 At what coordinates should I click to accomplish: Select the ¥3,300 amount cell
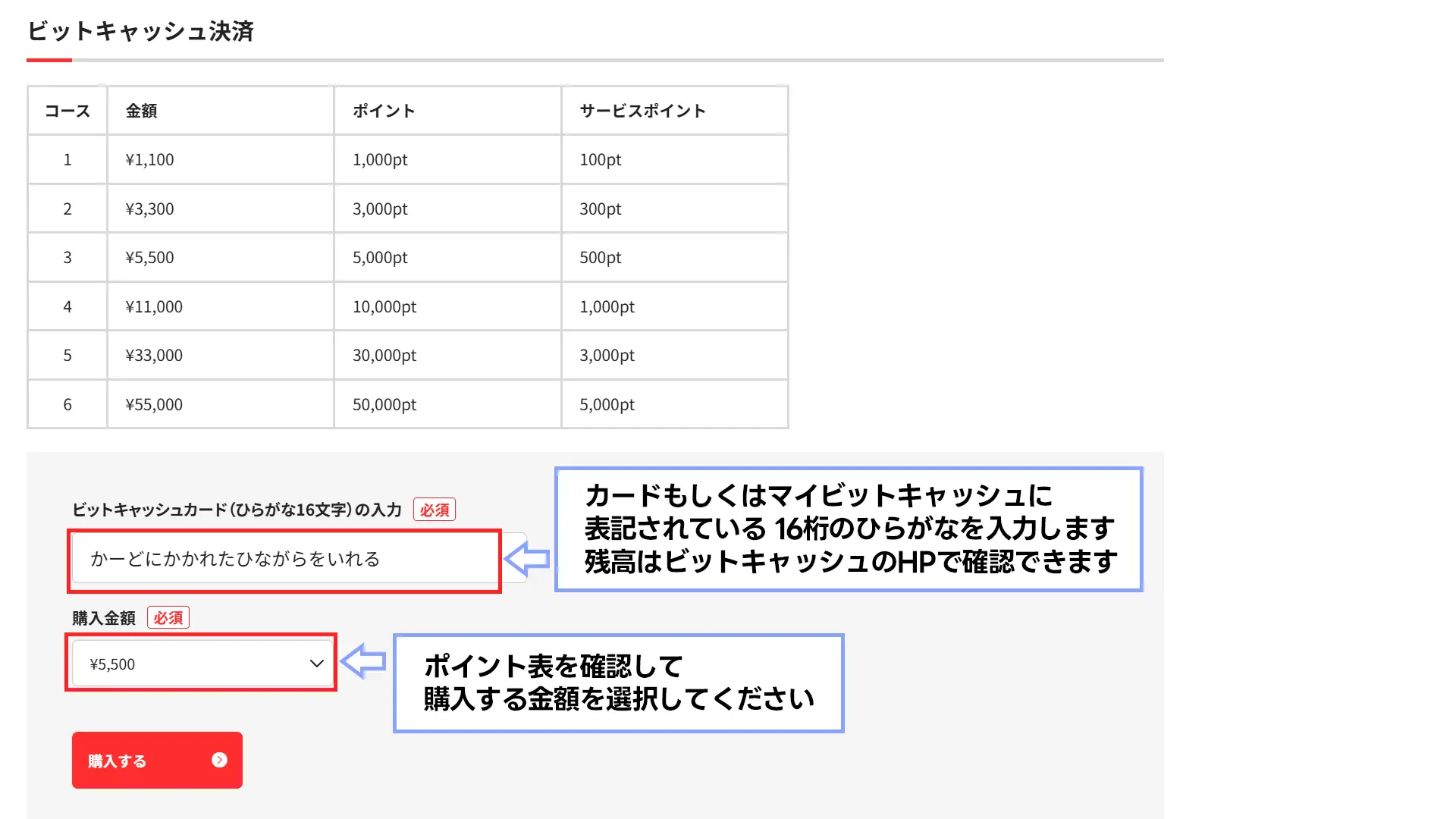(221, 209)
